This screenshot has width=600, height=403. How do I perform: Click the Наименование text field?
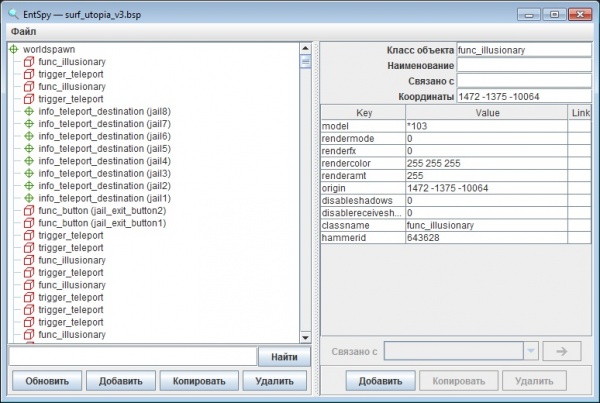[x=524, y=65]
